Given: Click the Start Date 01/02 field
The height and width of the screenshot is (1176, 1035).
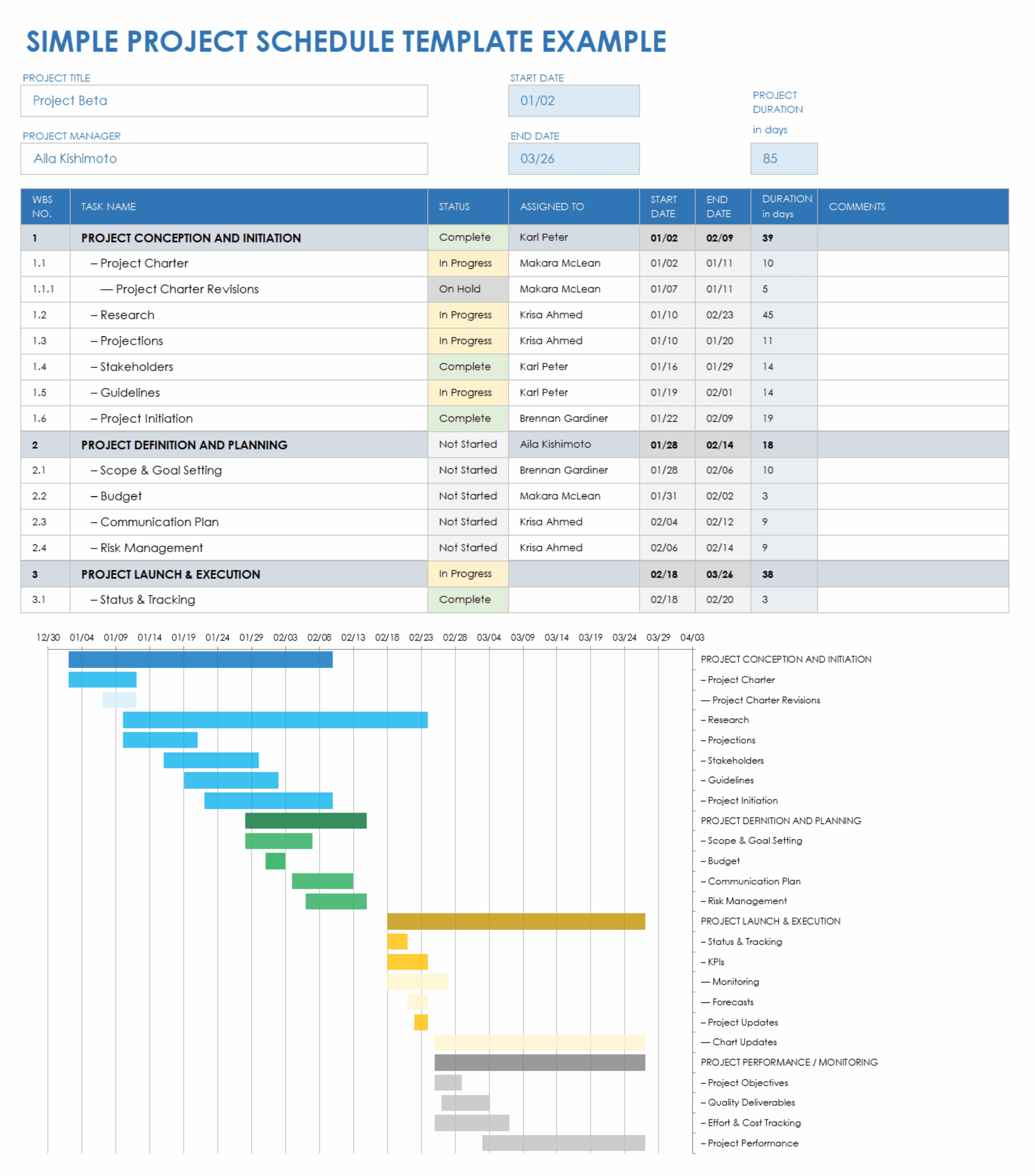Looking at the screenshot, I should pyautogui.click(x=573, y=101).
